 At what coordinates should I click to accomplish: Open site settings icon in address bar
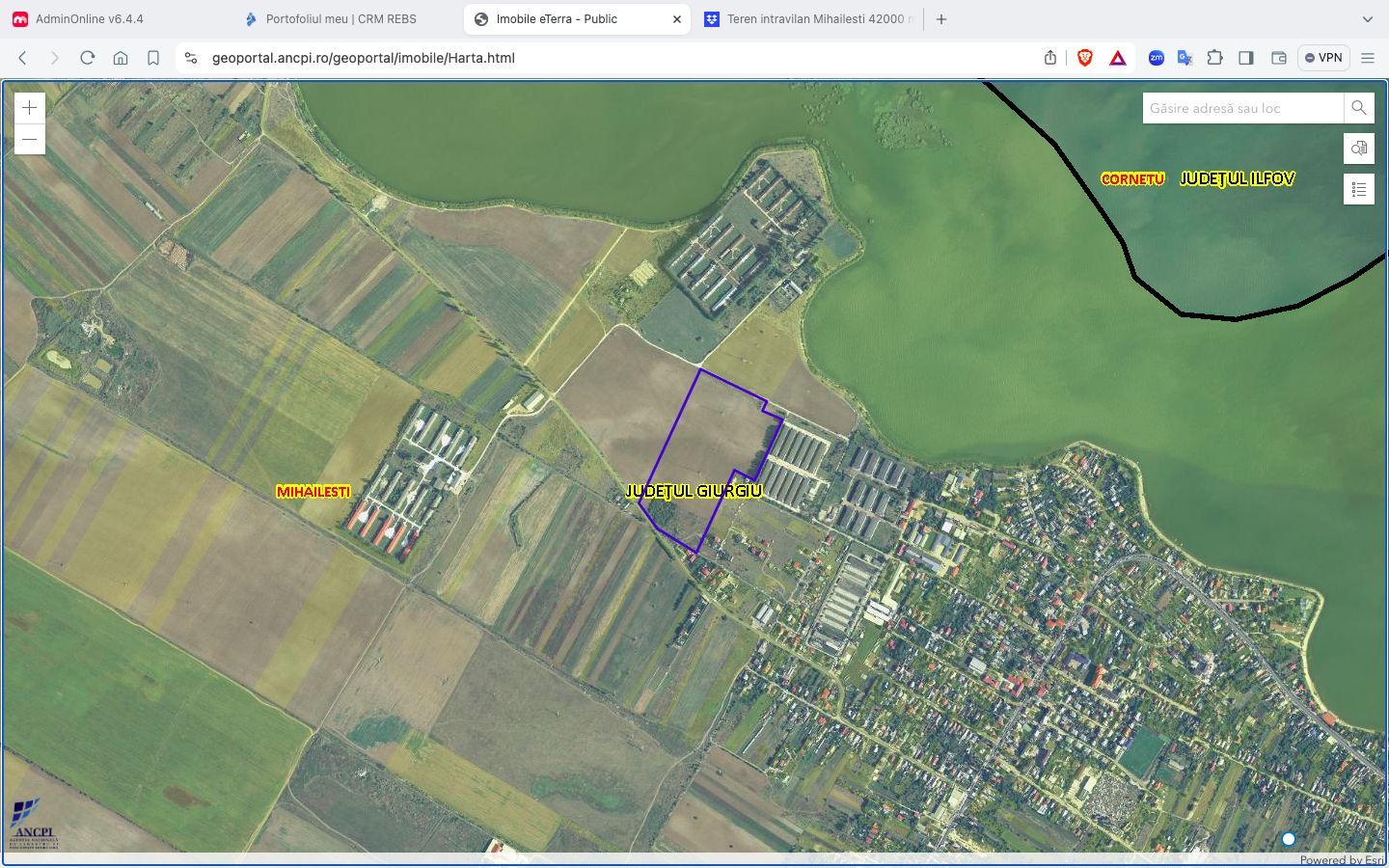pyautogui.click(x=191, y=58)
